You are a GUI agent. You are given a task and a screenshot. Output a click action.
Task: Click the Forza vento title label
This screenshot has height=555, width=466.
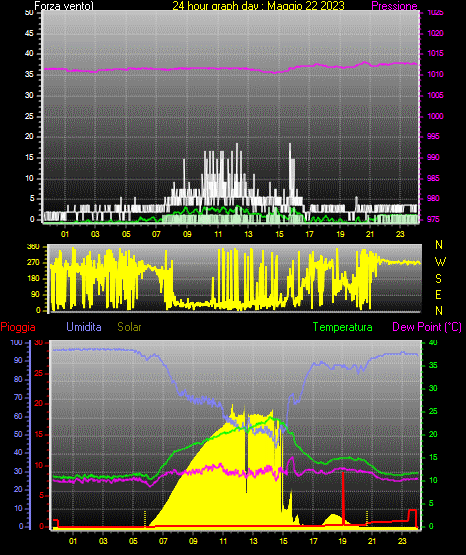click(64, 6)
